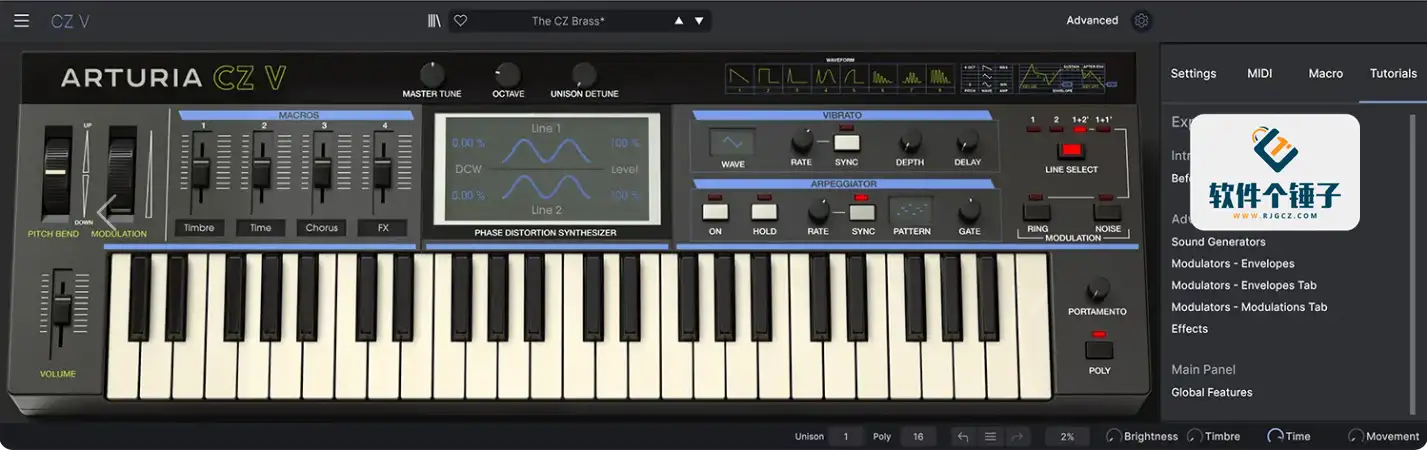Screen dimensions: 1427x450
Task: Open the settings gear icon
Action: [x=1141, y=20]
